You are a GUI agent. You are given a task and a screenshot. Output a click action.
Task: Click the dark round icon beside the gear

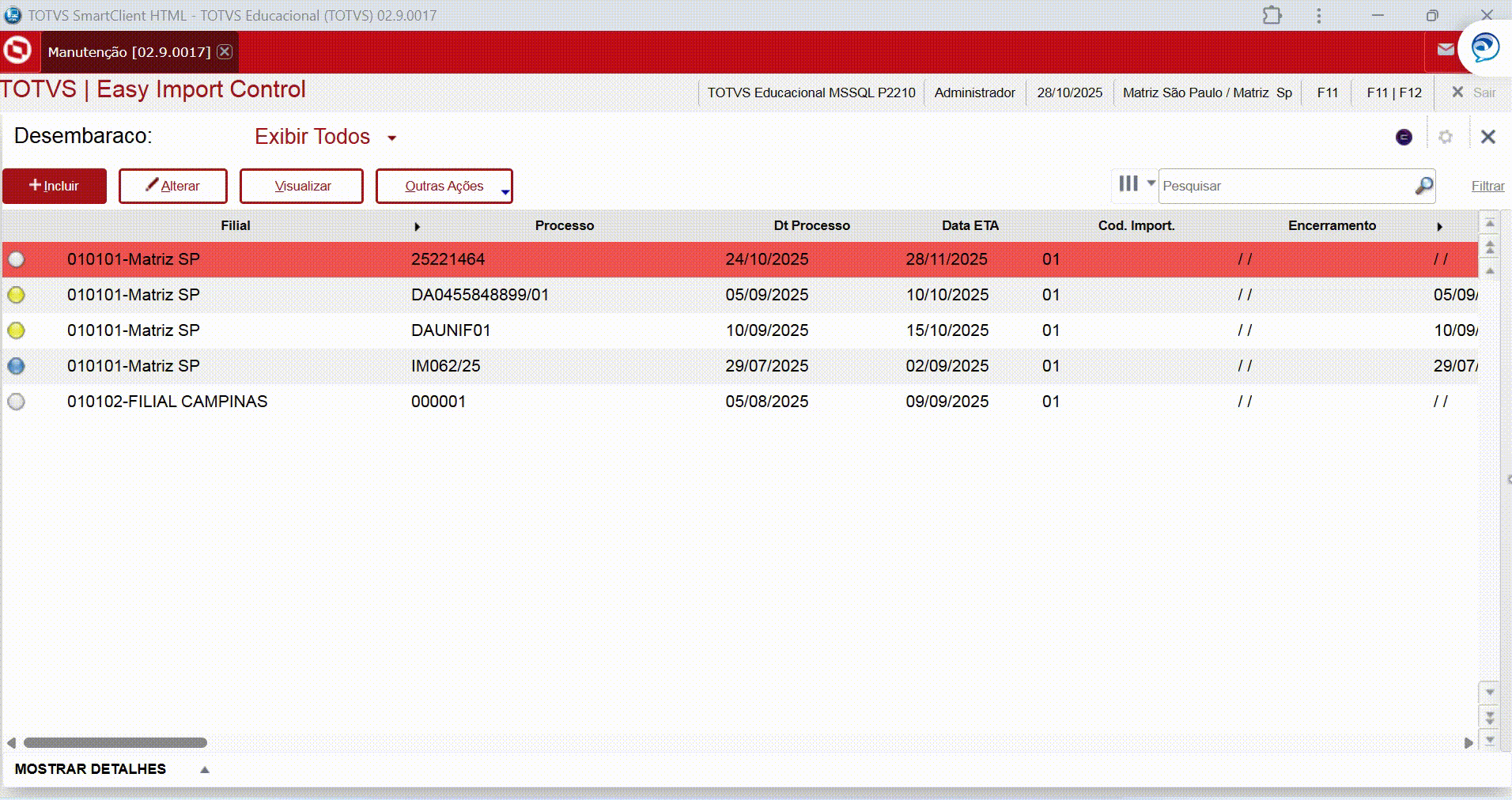1404,137
